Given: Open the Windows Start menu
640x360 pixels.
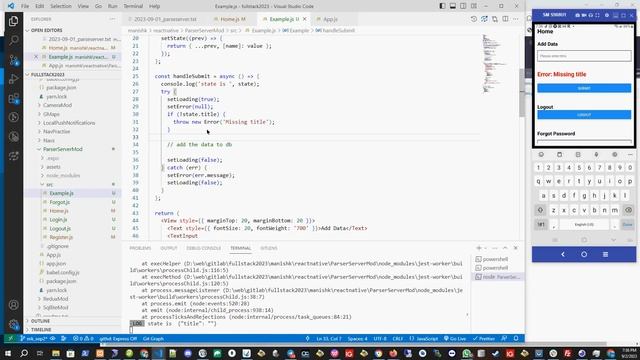Looking at the screenshot, I should 7,353.
